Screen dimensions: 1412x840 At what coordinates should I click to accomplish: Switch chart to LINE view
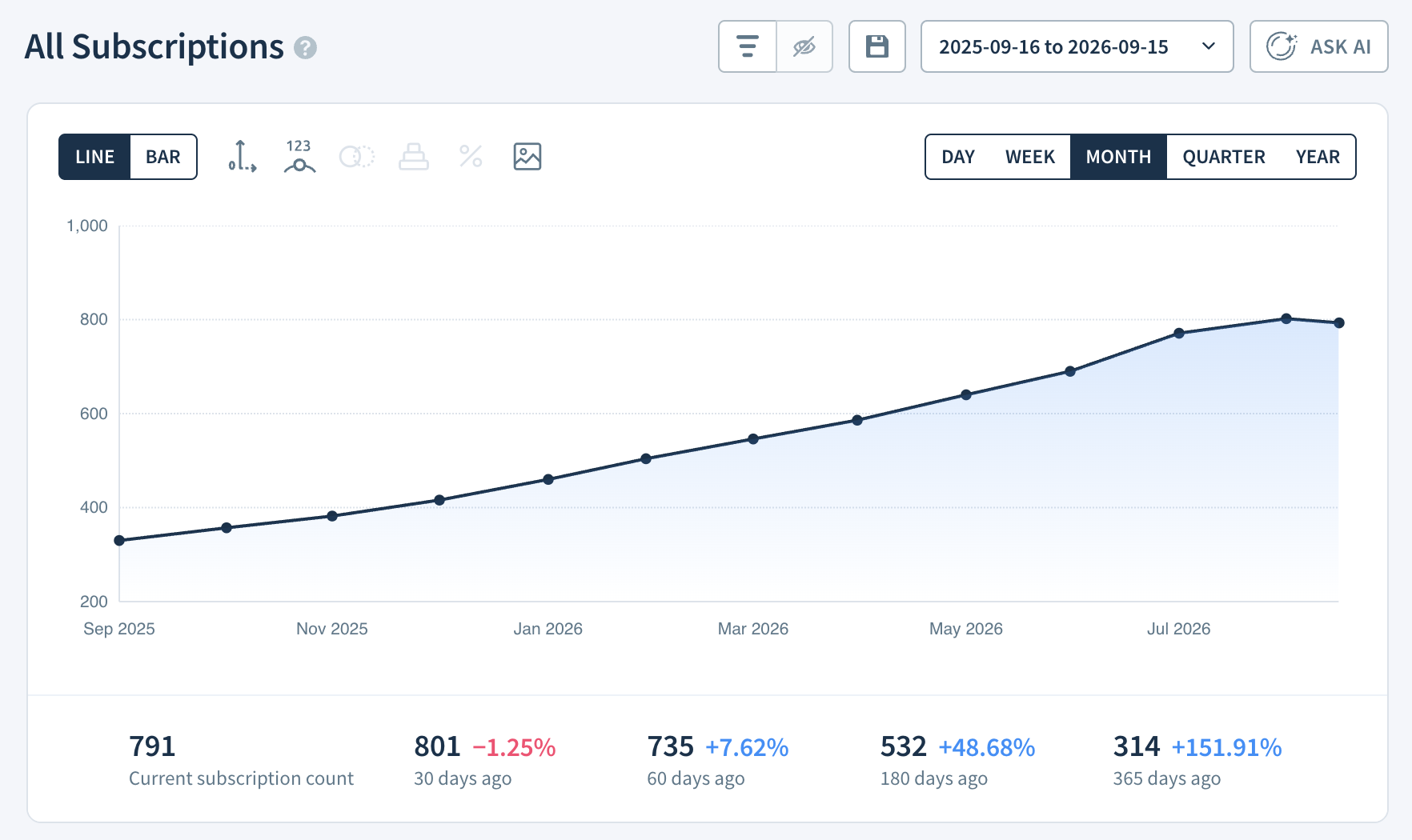click(94, 157)
